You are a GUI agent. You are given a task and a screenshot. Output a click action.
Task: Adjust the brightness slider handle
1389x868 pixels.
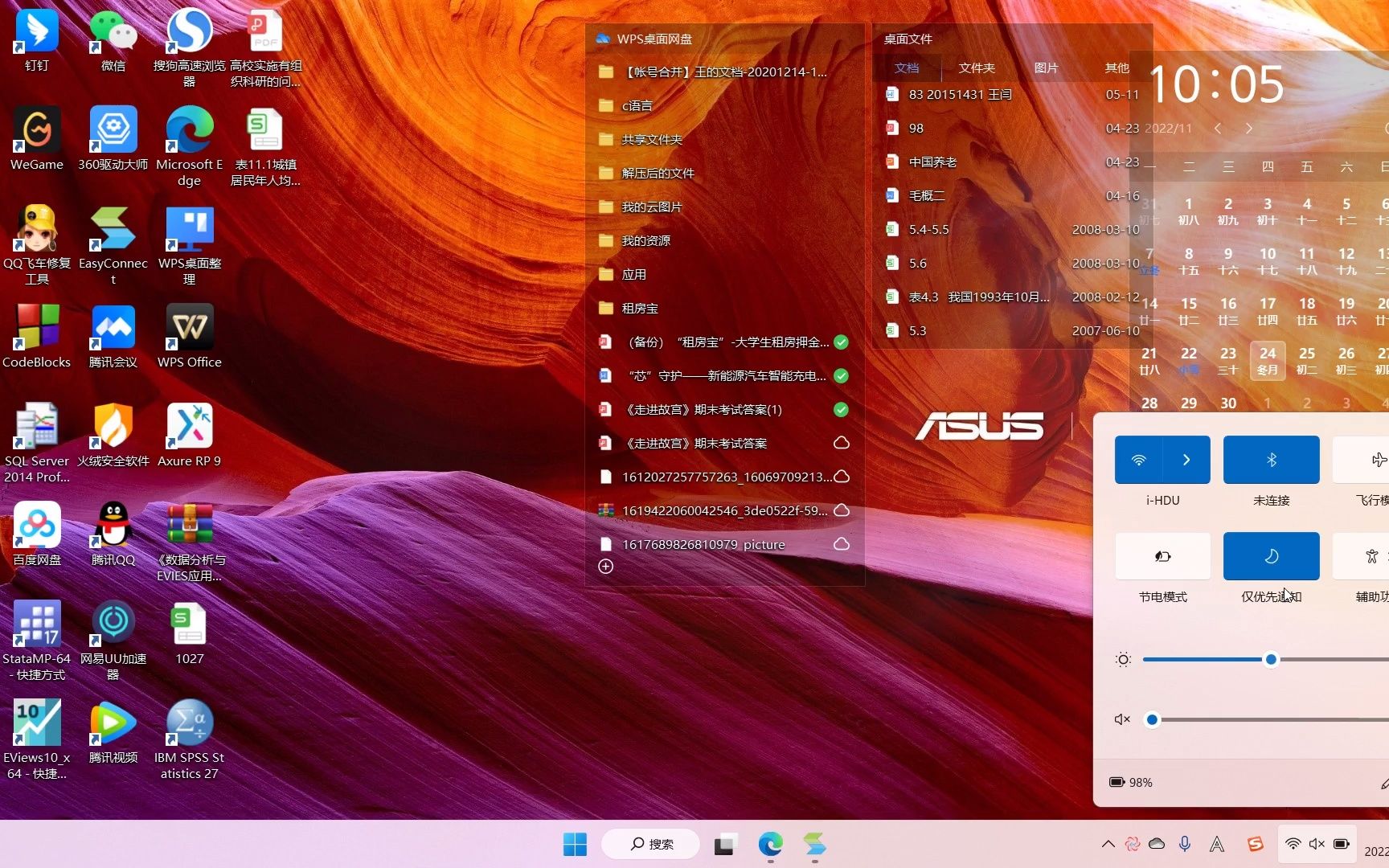1271,660
